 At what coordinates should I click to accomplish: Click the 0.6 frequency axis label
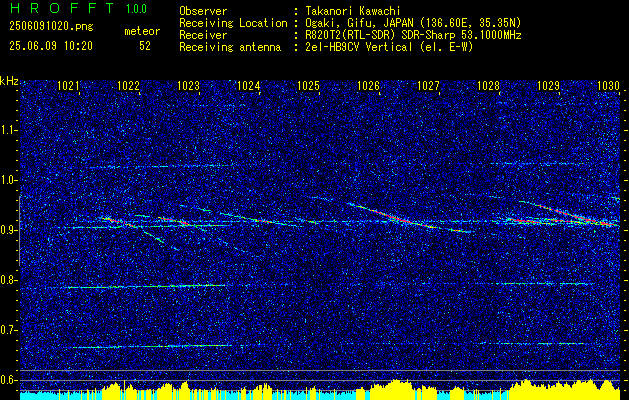tap(8, 380)
